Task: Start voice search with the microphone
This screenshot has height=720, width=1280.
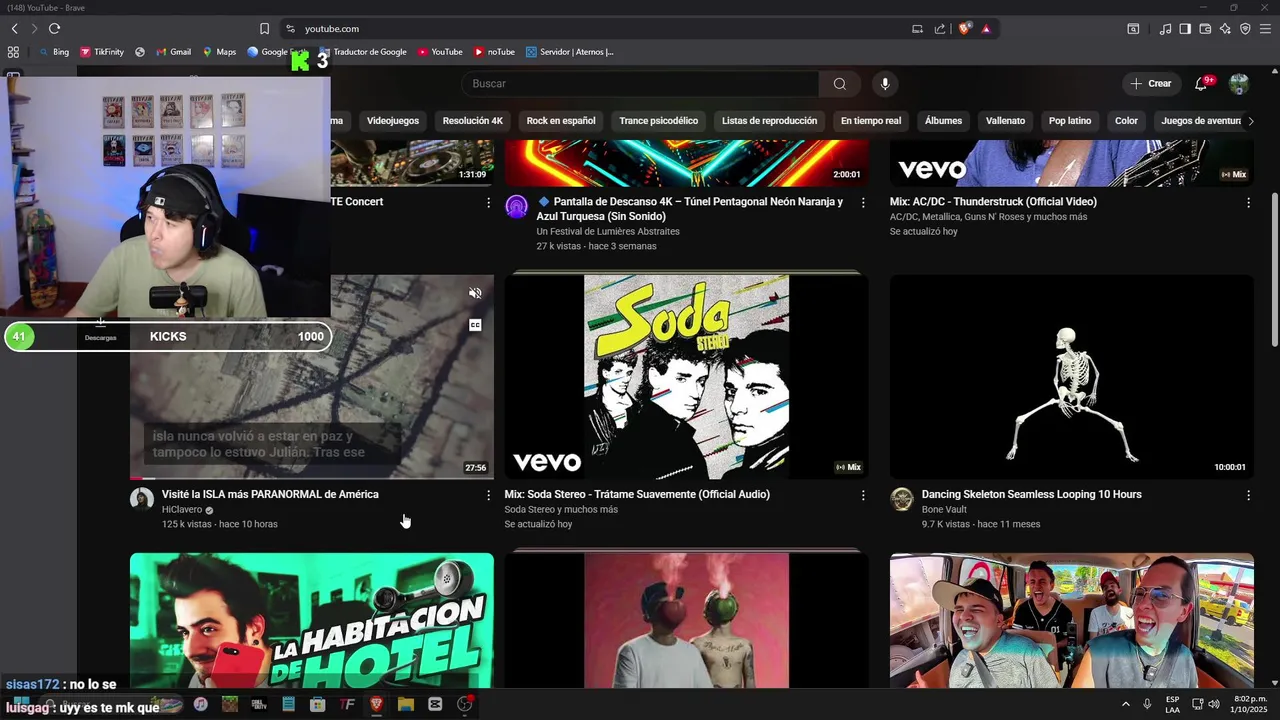Action: pyautogui.click(x=885, y=84)
